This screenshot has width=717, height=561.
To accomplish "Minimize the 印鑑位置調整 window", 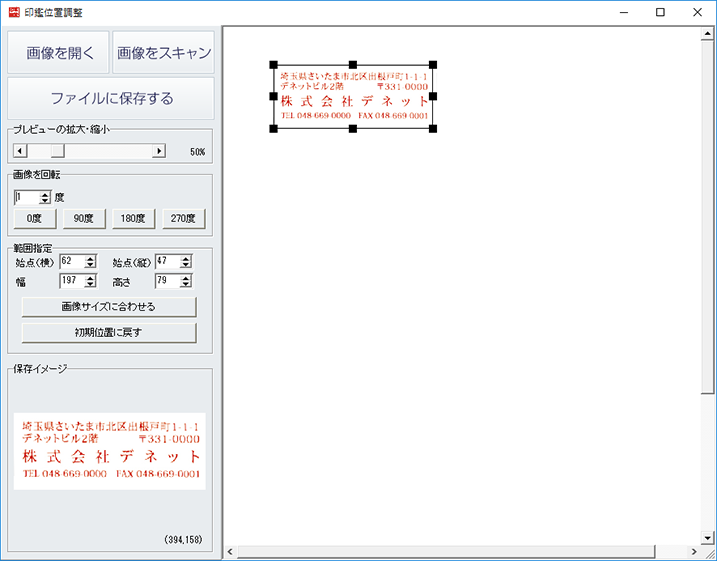I will click(x=624, y=12).
